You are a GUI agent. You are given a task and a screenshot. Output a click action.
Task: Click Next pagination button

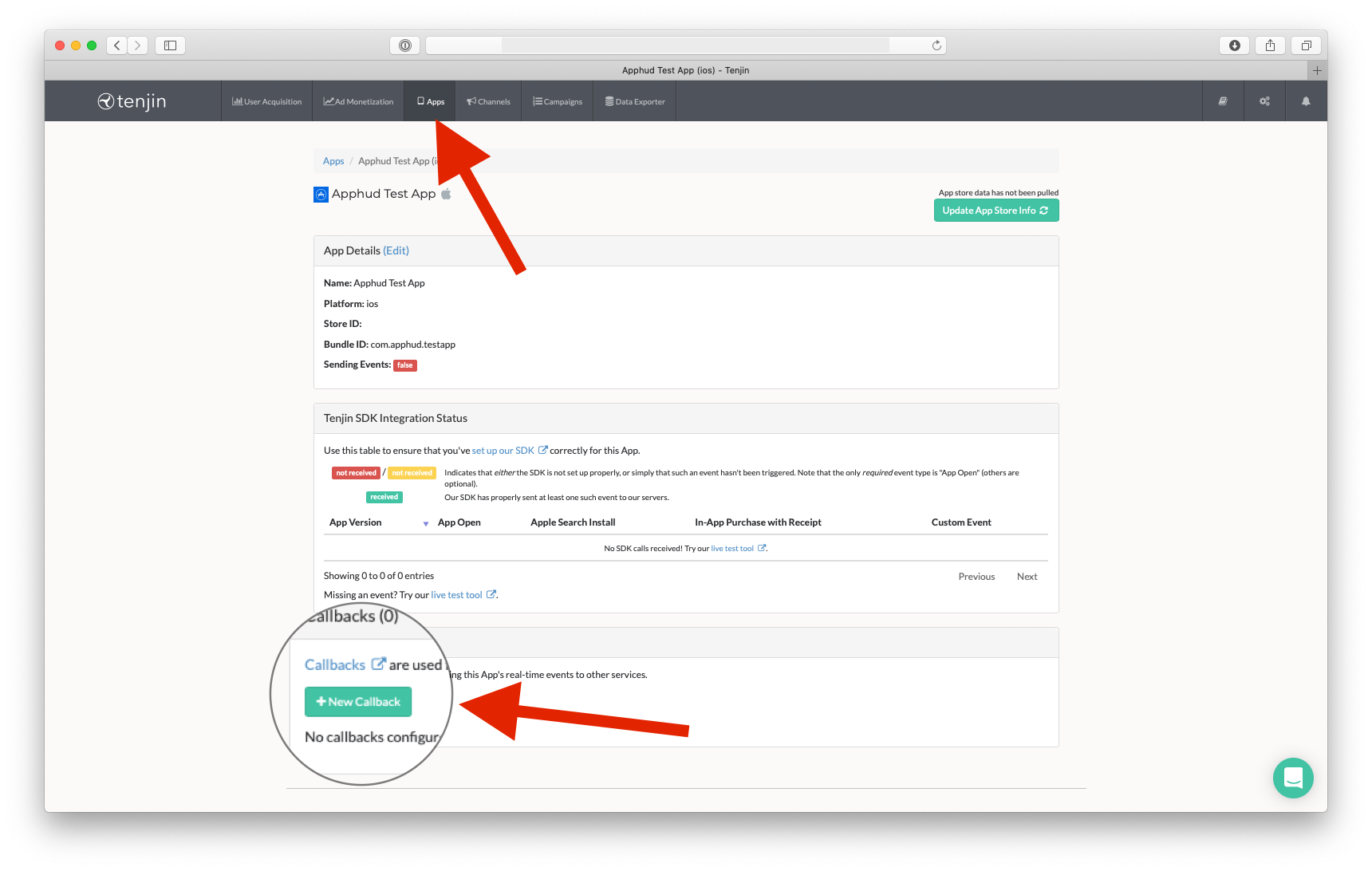point(1027,577)
